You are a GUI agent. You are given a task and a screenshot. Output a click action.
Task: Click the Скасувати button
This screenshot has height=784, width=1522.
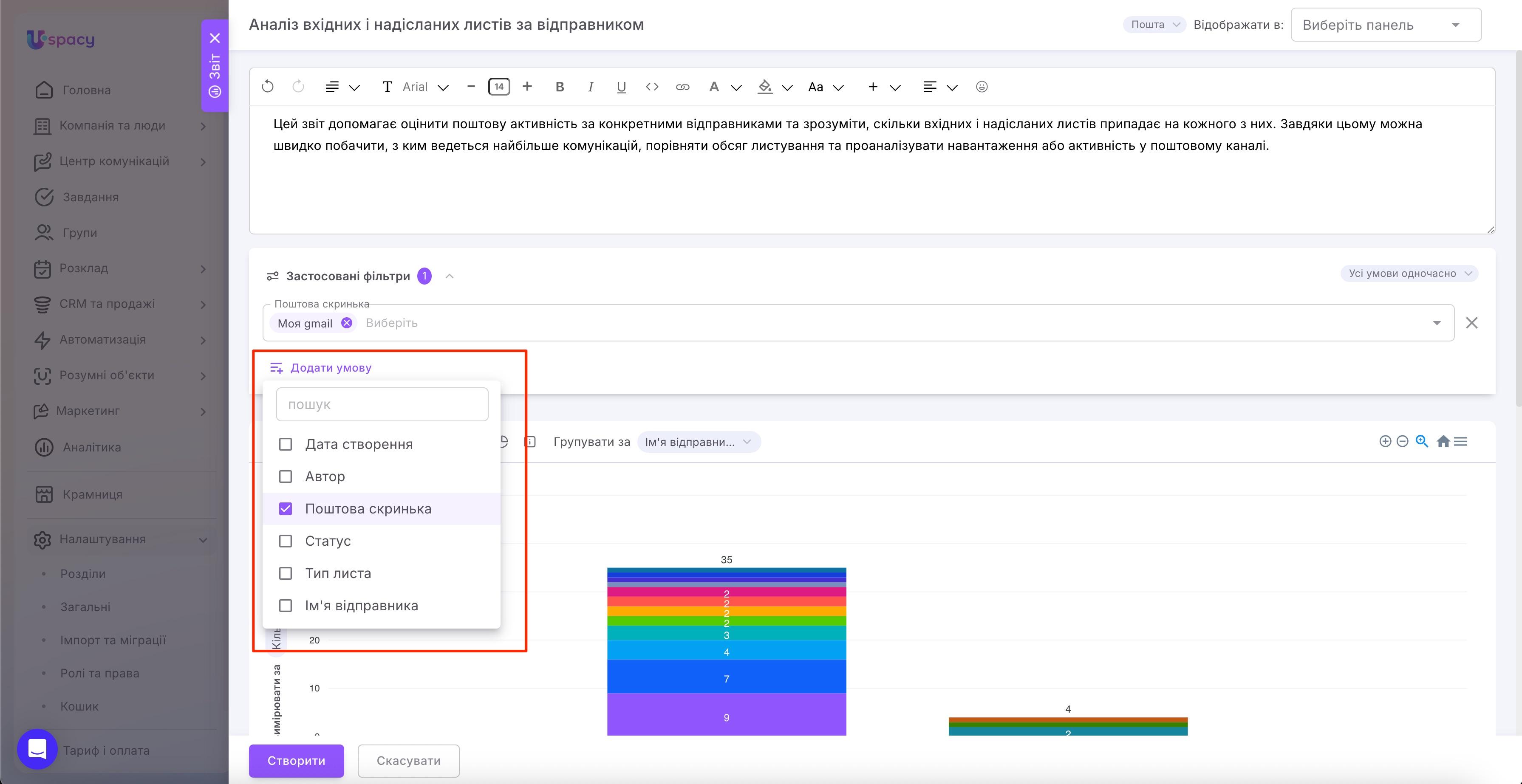pyautogui.click(x=408, y=760)
